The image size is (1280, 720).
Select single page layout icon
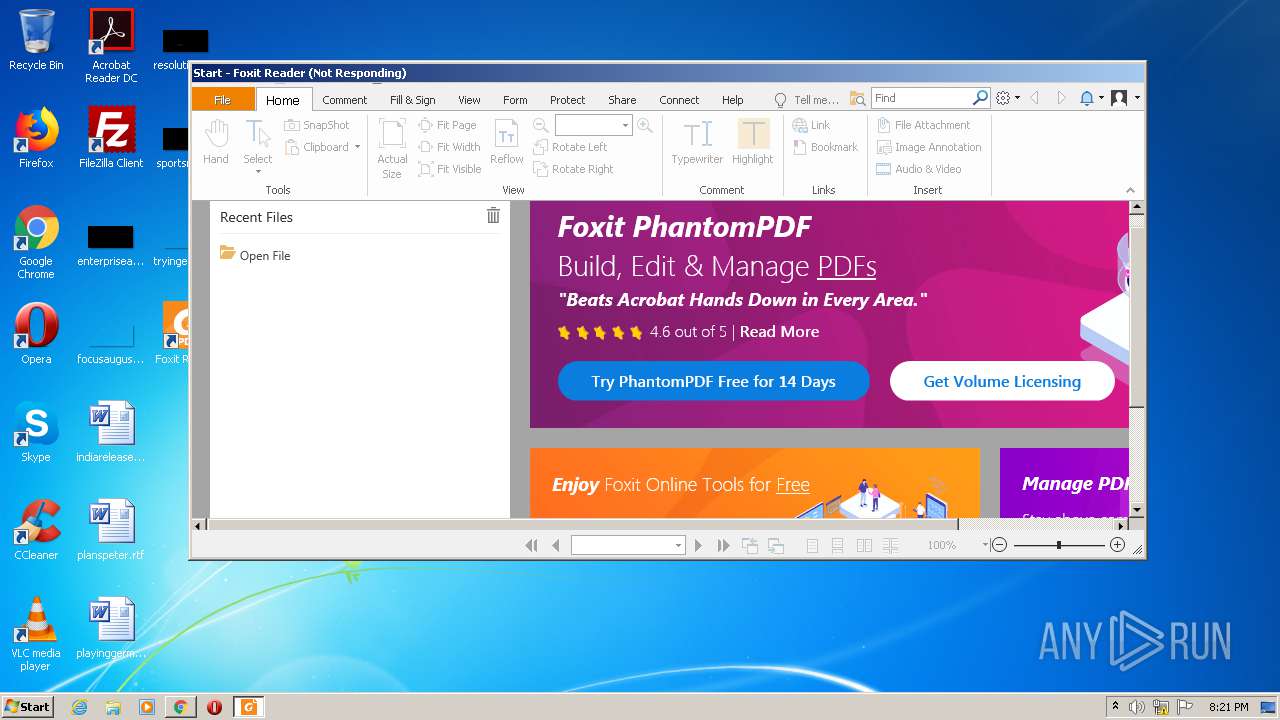812,545
